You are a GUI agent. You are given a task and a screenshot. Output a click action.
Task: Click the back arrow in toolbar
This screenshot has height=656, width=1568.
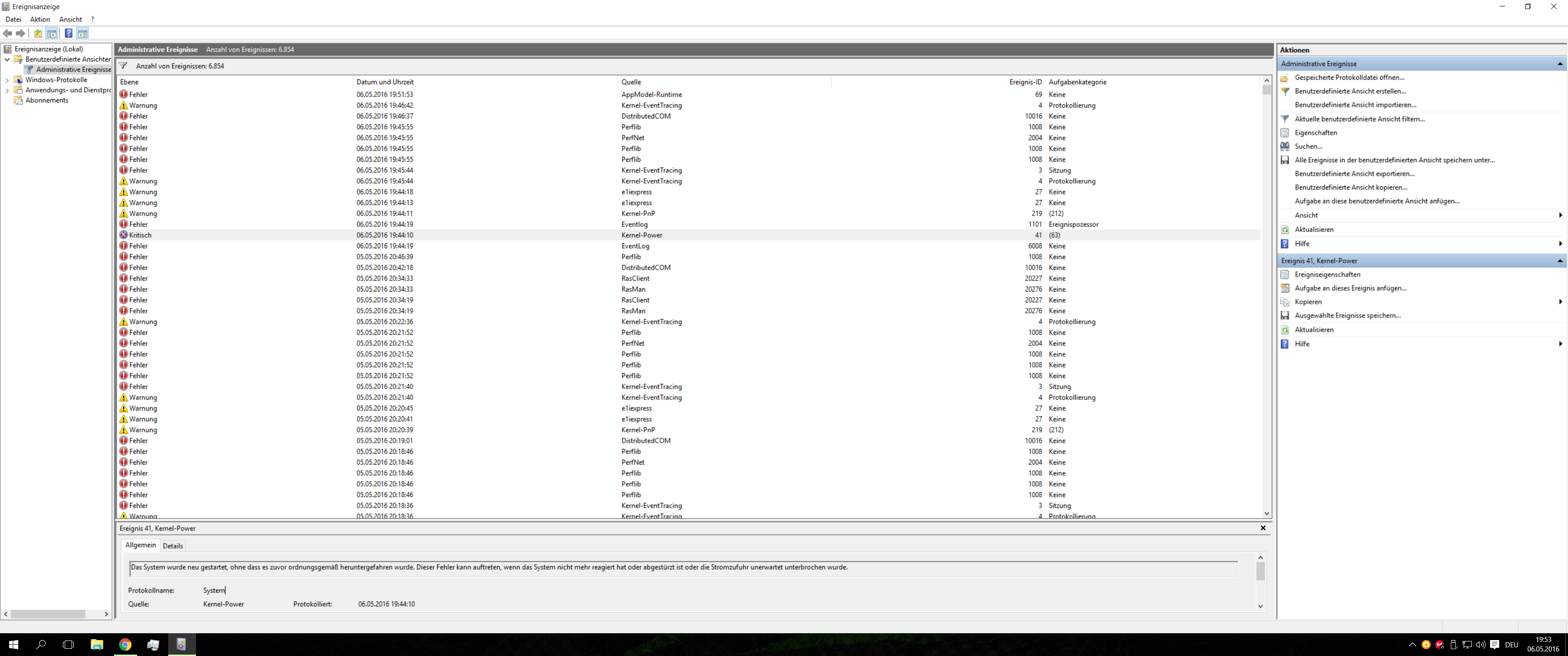point(7,33)
